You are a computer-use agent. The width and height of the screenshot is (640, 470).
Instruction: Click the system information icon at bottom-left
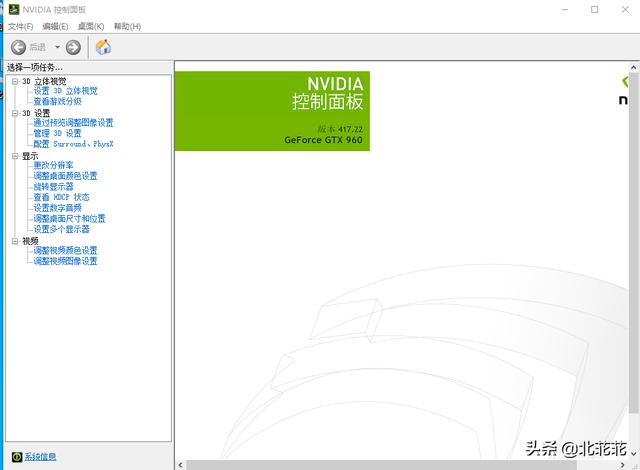[x=16, y=457]
